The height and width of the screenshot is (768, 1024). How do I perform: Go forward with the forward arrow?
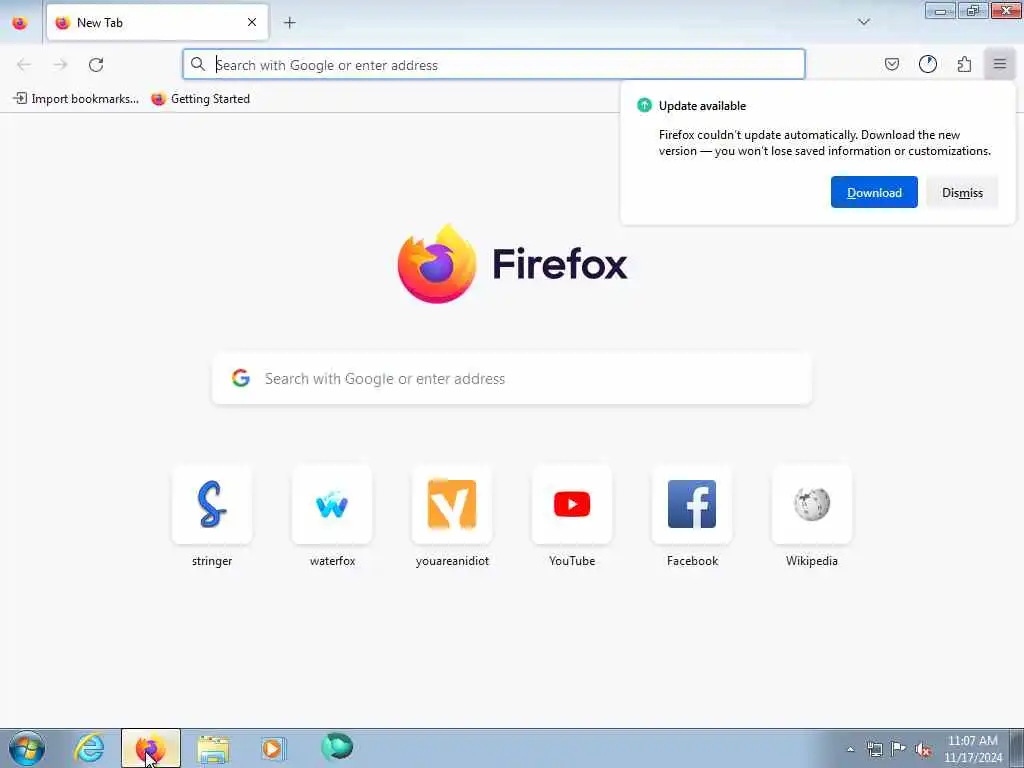[x=60, y=65]
